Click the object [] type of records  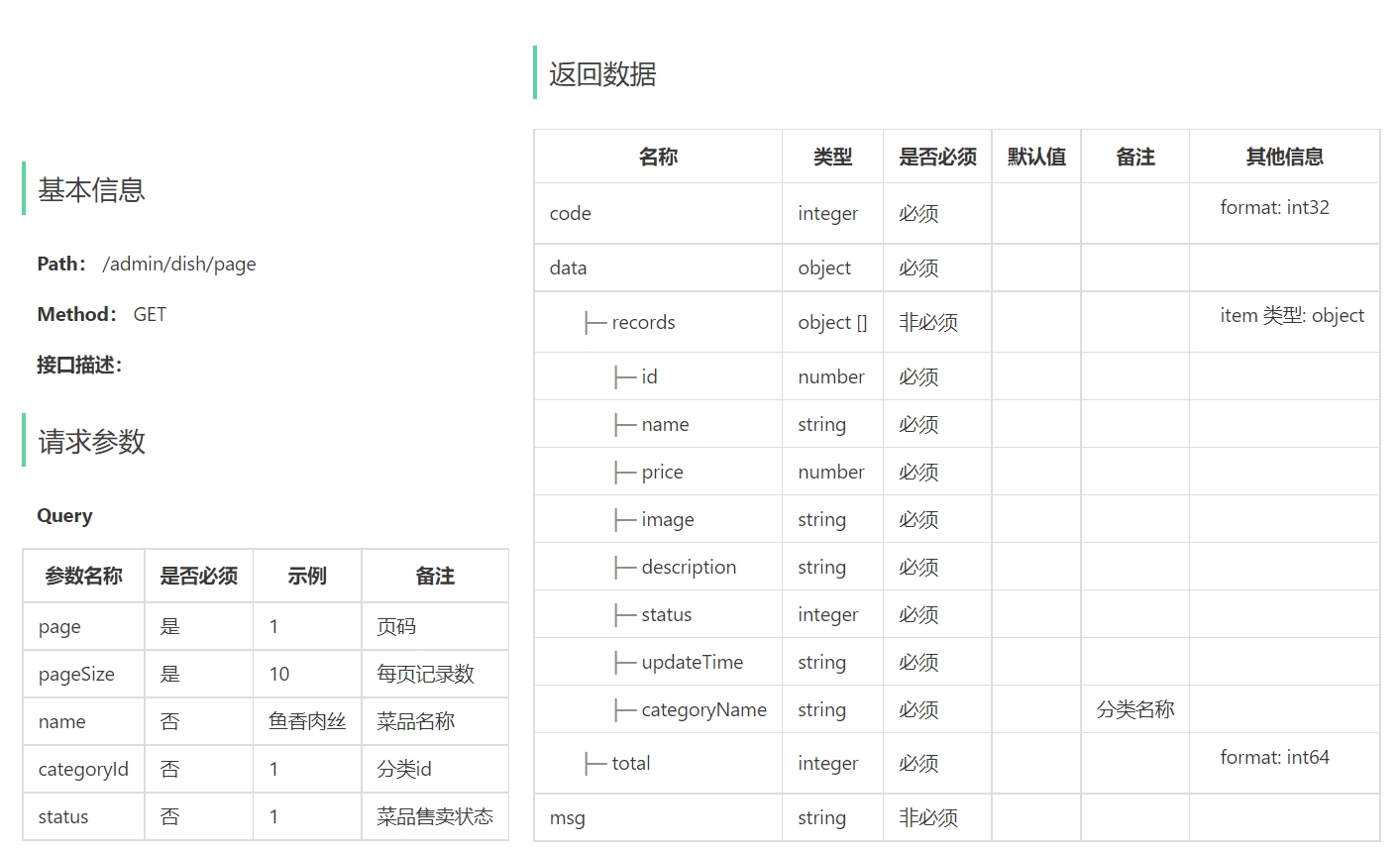tap(832, 322)
